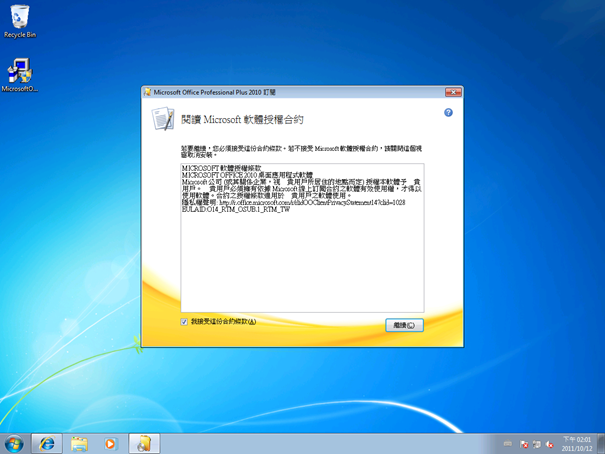Open the Windows Start menu orb
This screenshot has height=454, width=605.
click(x=14, y=444)
